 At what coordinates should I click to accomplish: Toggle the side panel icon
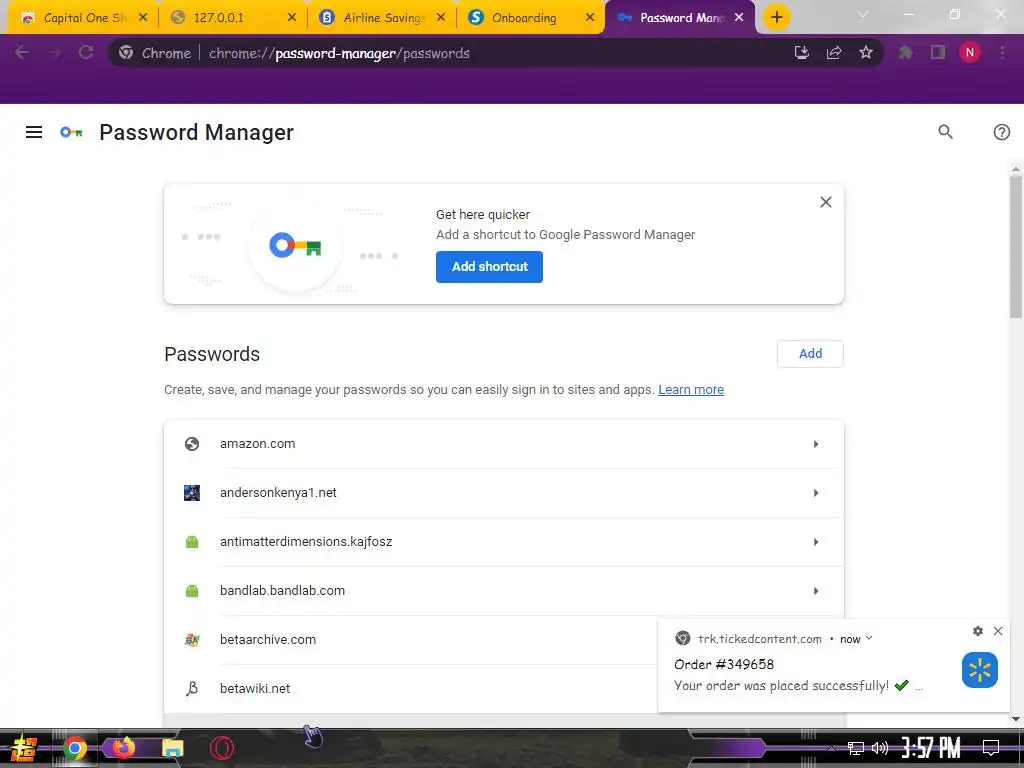click(x=938, y=53)
